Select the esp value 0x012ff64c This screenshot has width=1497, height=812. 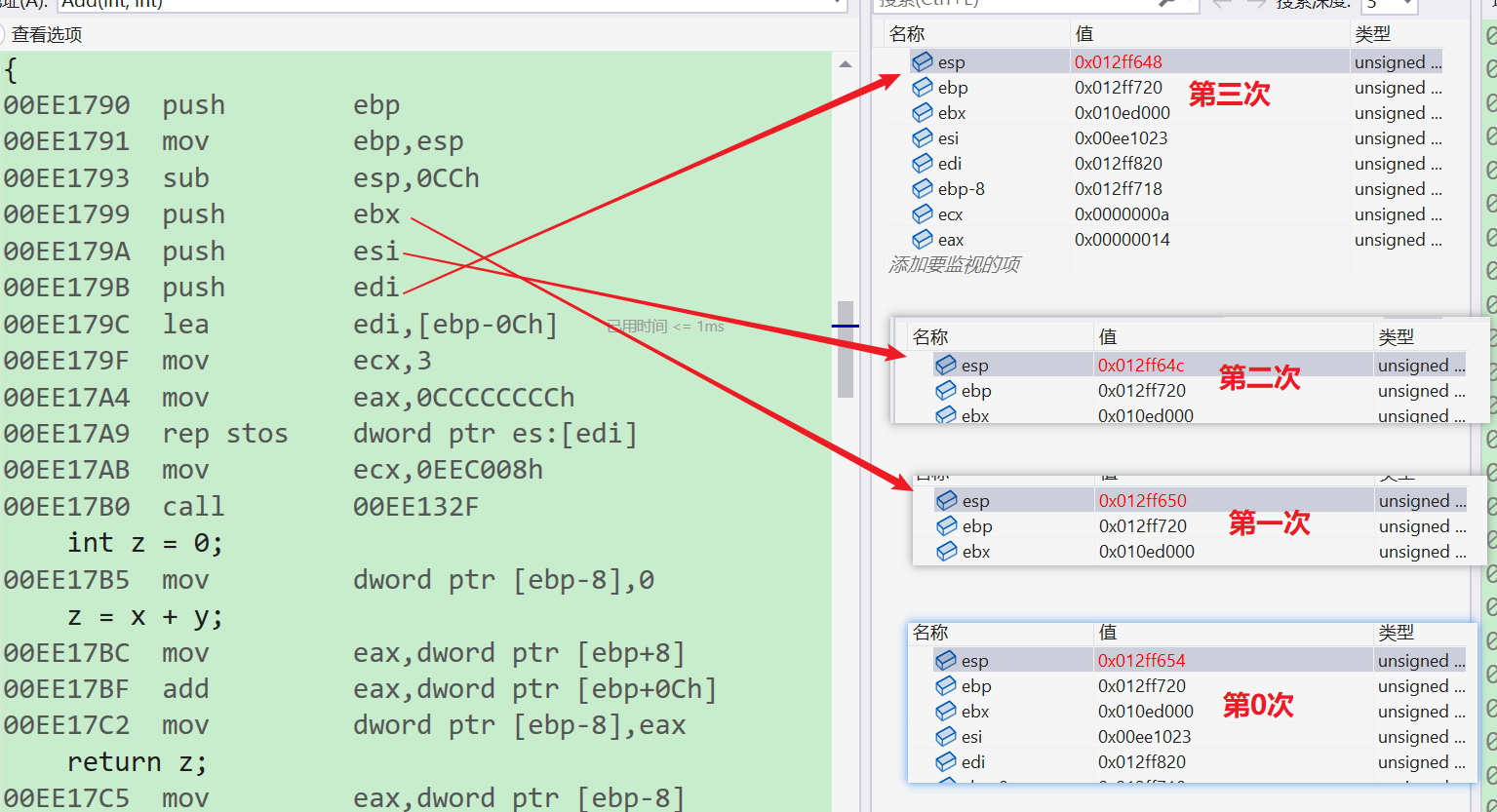click(1141, 365)
